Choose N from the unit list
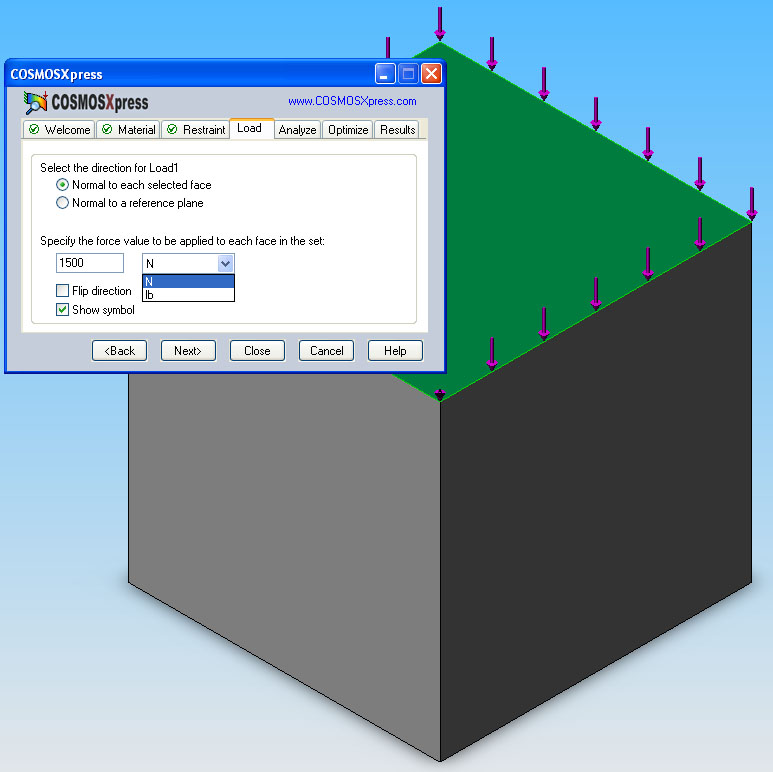This screenshot has width=773, height=772. [188, 281]
